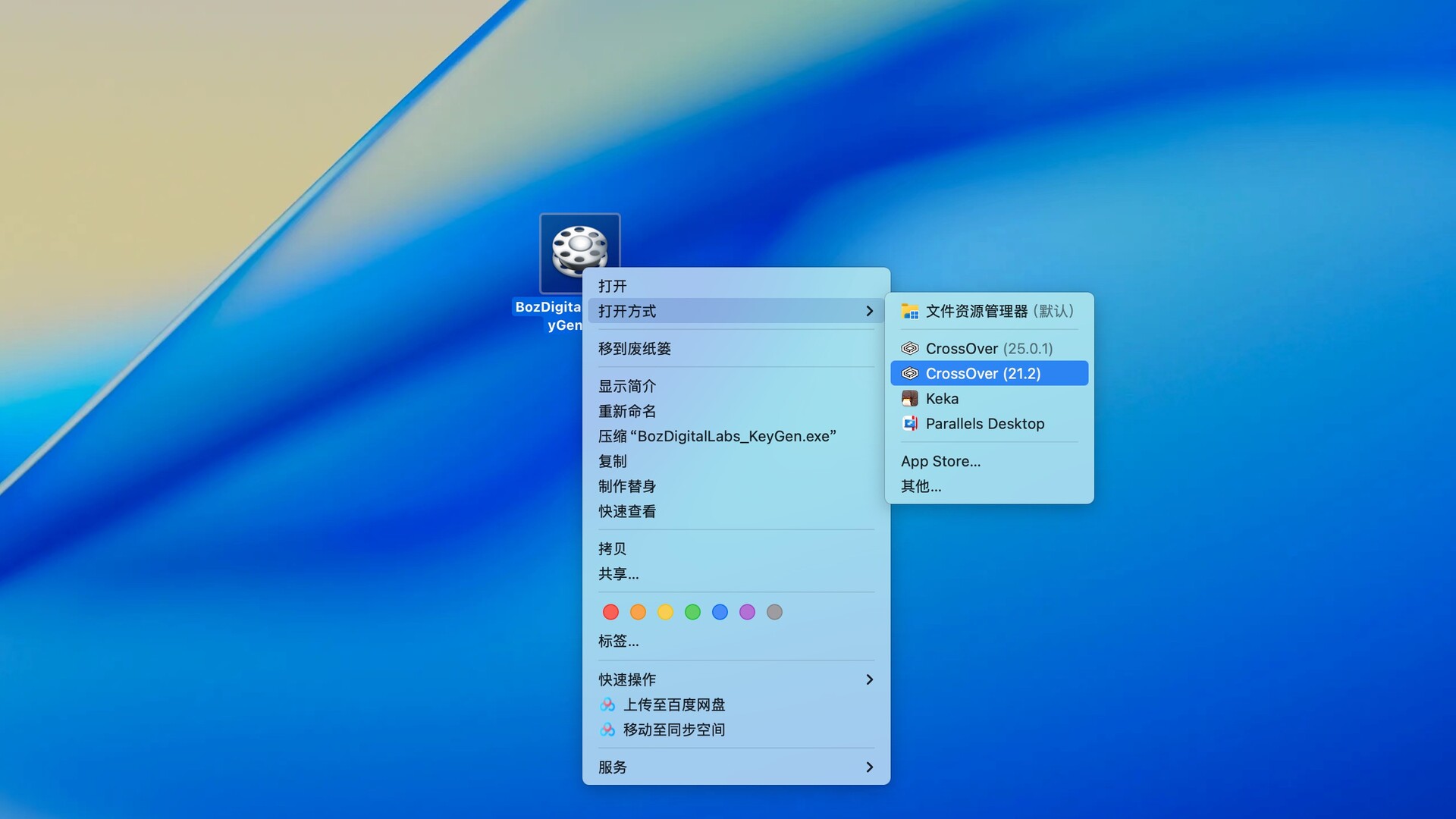
Task: Select 显示简介 to show file info
Action: (x=736, y=386)
